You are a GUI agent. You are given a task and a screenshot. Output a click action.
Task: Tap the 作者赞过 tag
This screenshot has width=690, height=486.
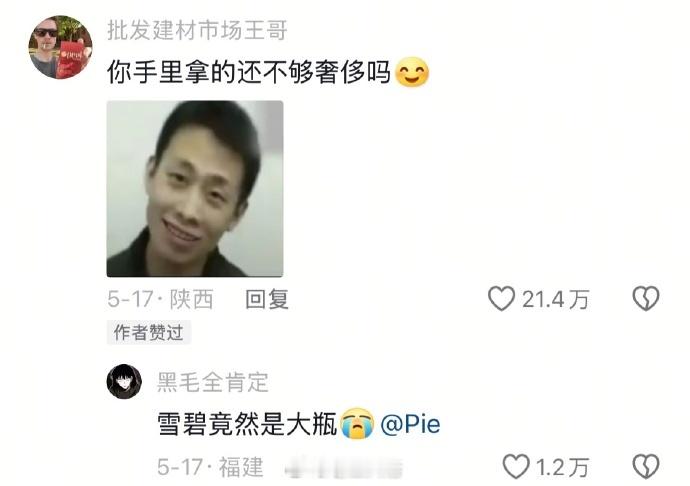148,332
